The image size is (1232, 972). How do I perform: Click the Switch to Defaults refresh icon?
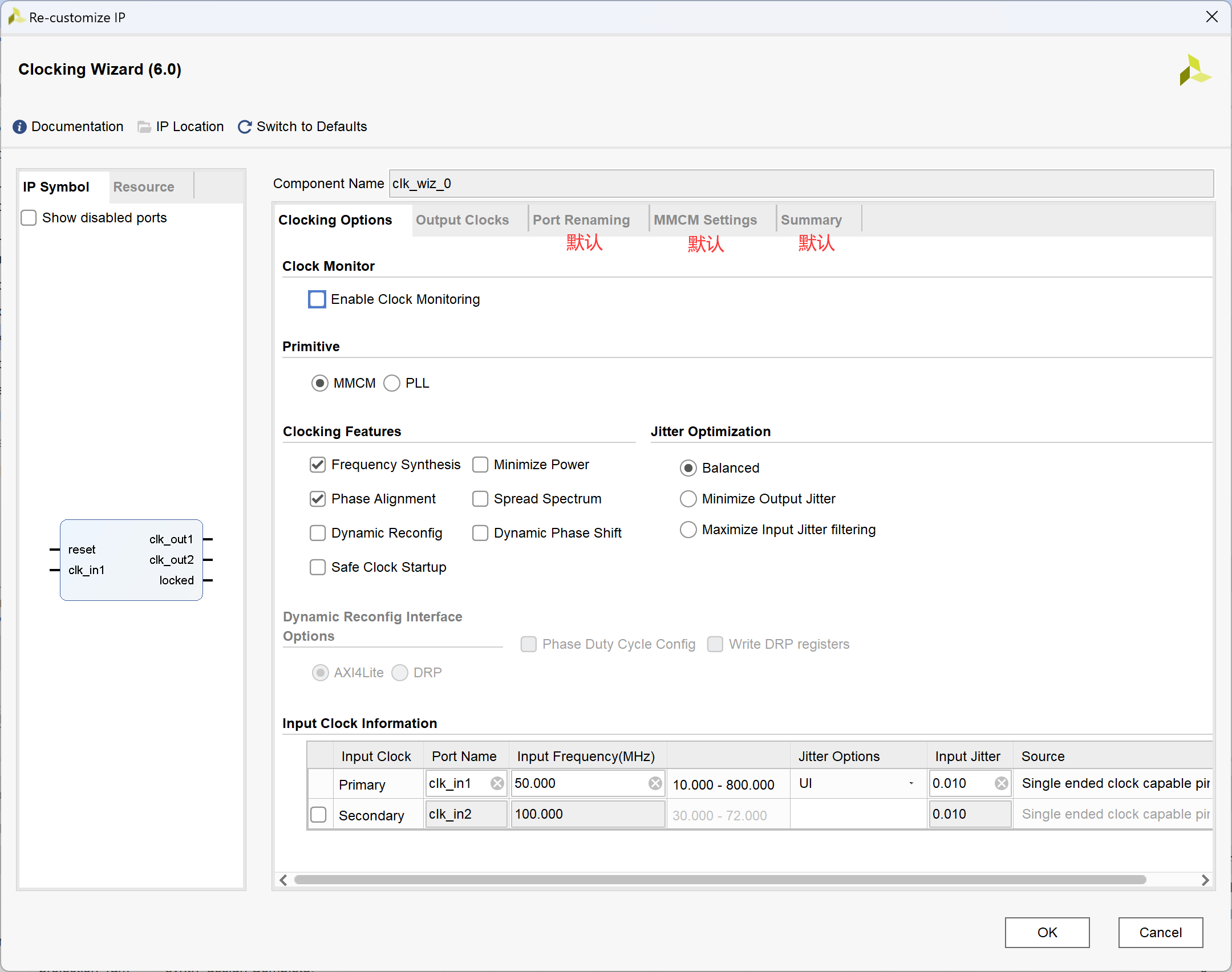[x=245, y=127]
